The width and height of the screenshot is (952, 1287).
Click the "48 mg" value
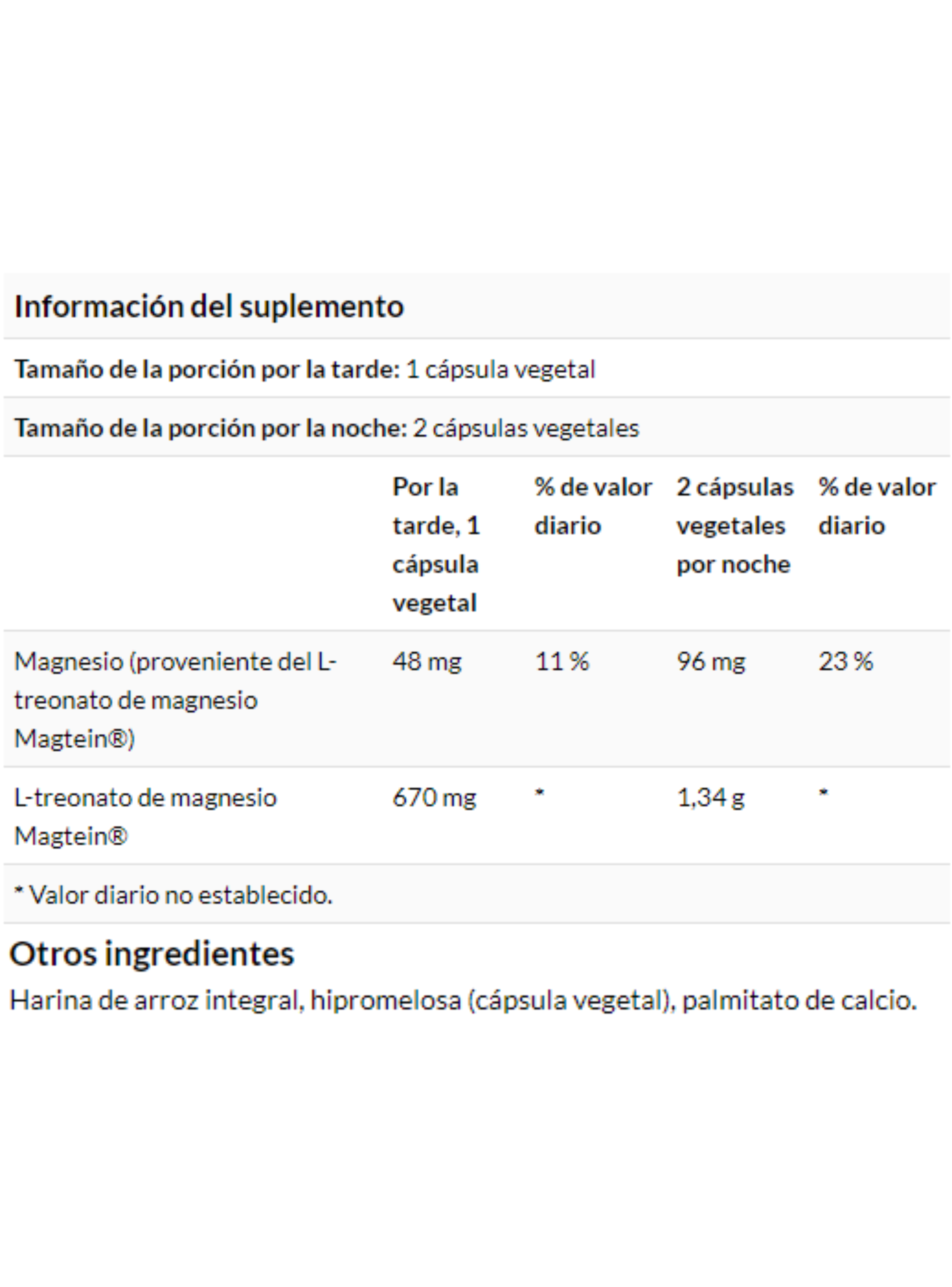tap(427, 661)
